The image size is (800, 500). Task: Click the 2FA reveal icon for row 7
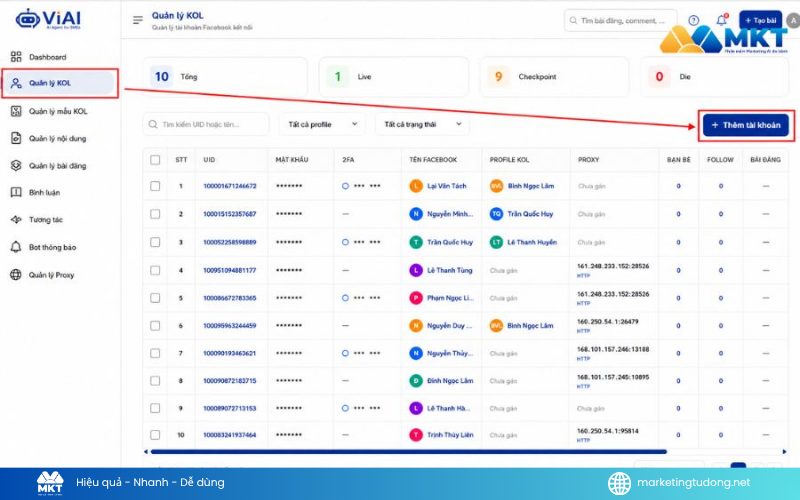(x=345, y=353)
